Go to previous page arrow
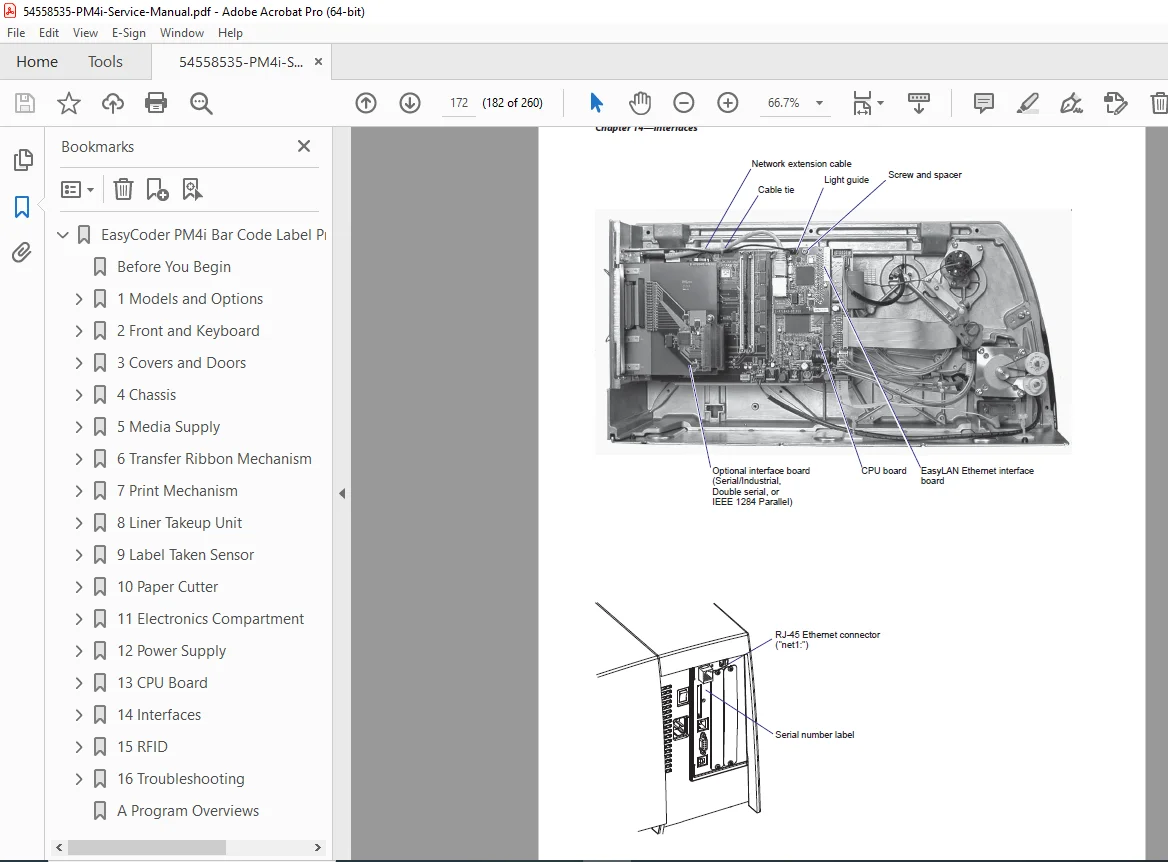The width and height of the screenshot is (1168, 862). tap(366, 103)
